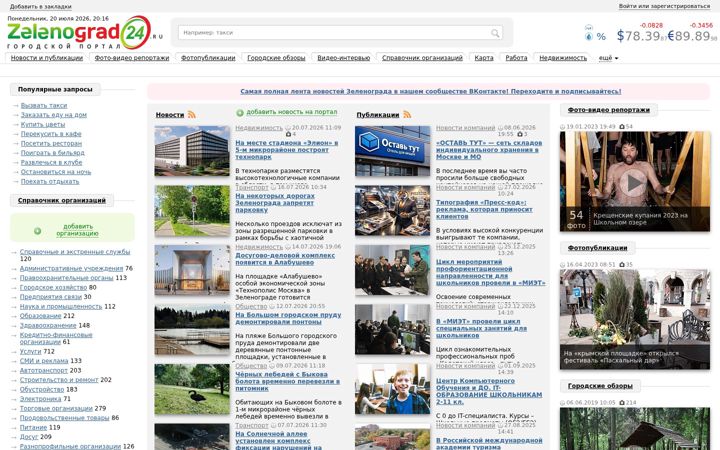Click in the search input field
This screenshot has width=720, height=450.
tap(335, 33)
